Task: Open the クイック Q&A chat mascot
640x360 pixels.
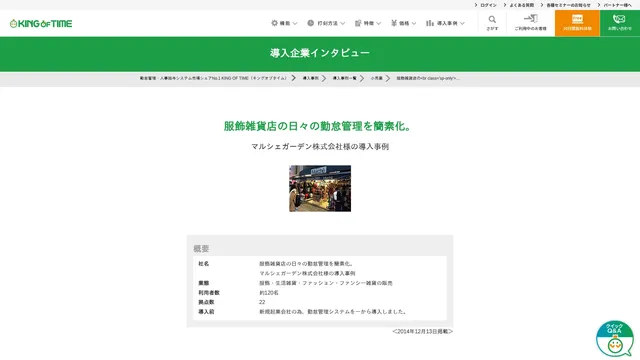Action: coord(615,339)
